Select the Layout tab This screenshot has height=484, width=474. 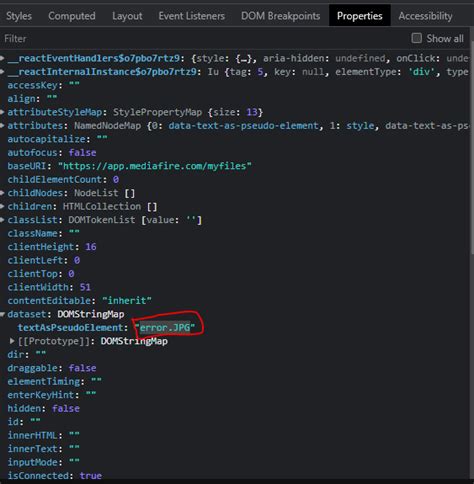[x=127, y=16]
